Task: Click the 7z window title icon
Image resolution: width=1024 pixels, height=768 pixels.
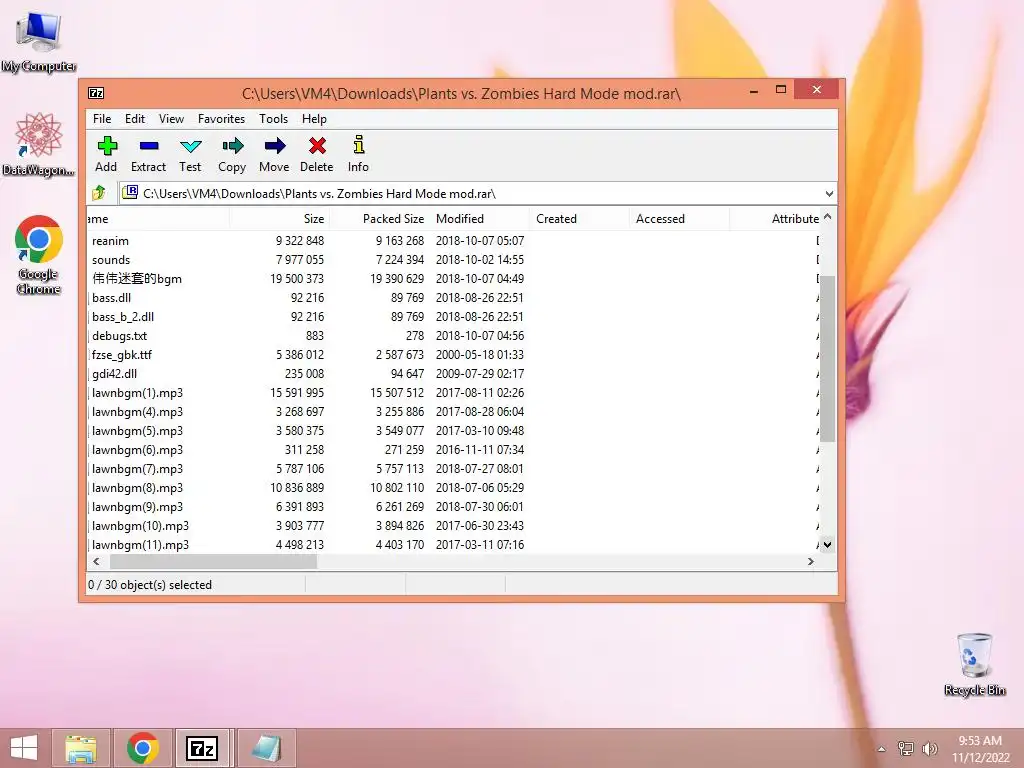Action: tap(96, 93)
